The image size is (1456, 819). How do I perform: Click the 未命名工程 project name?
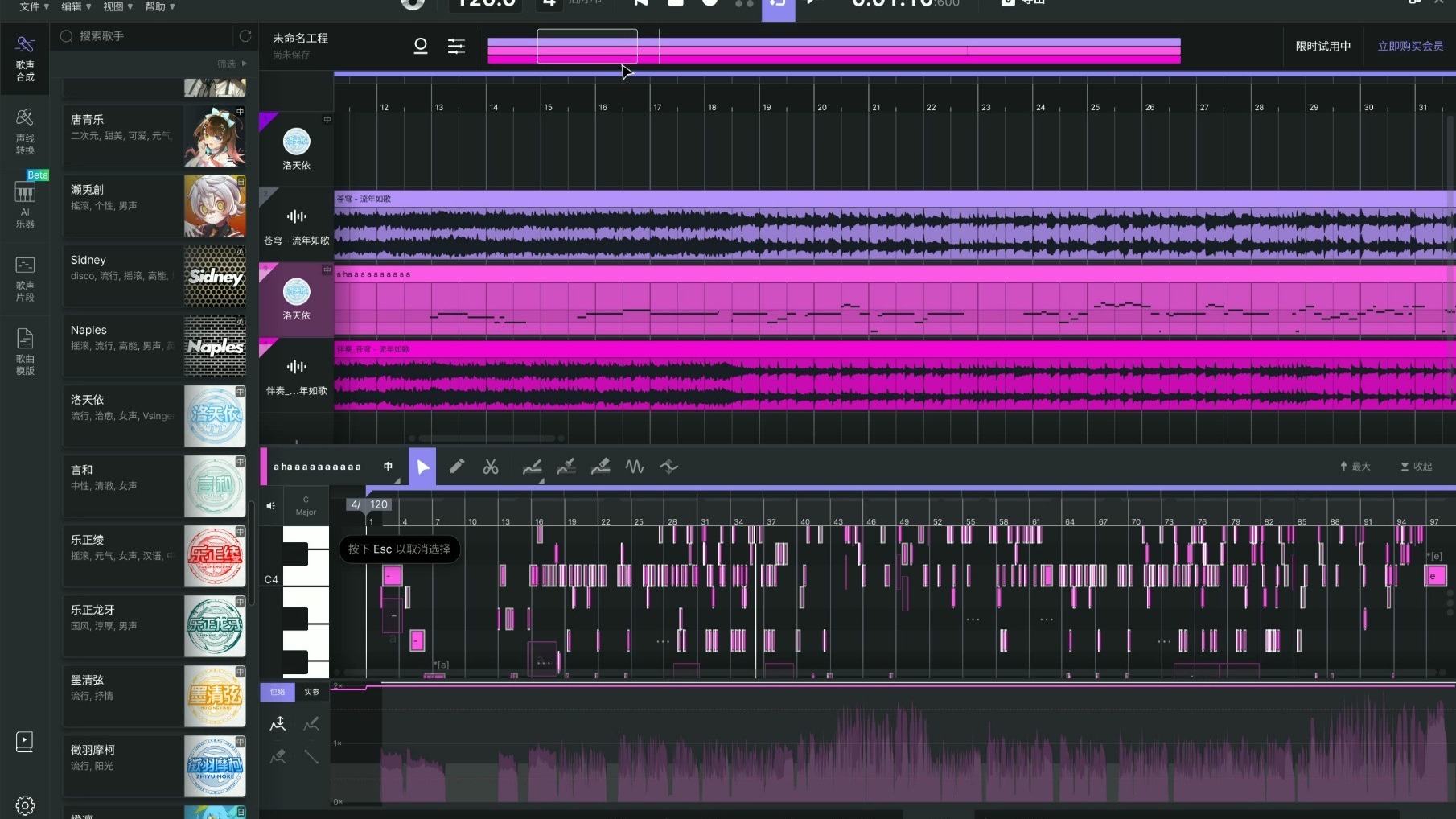pos(300,38)
